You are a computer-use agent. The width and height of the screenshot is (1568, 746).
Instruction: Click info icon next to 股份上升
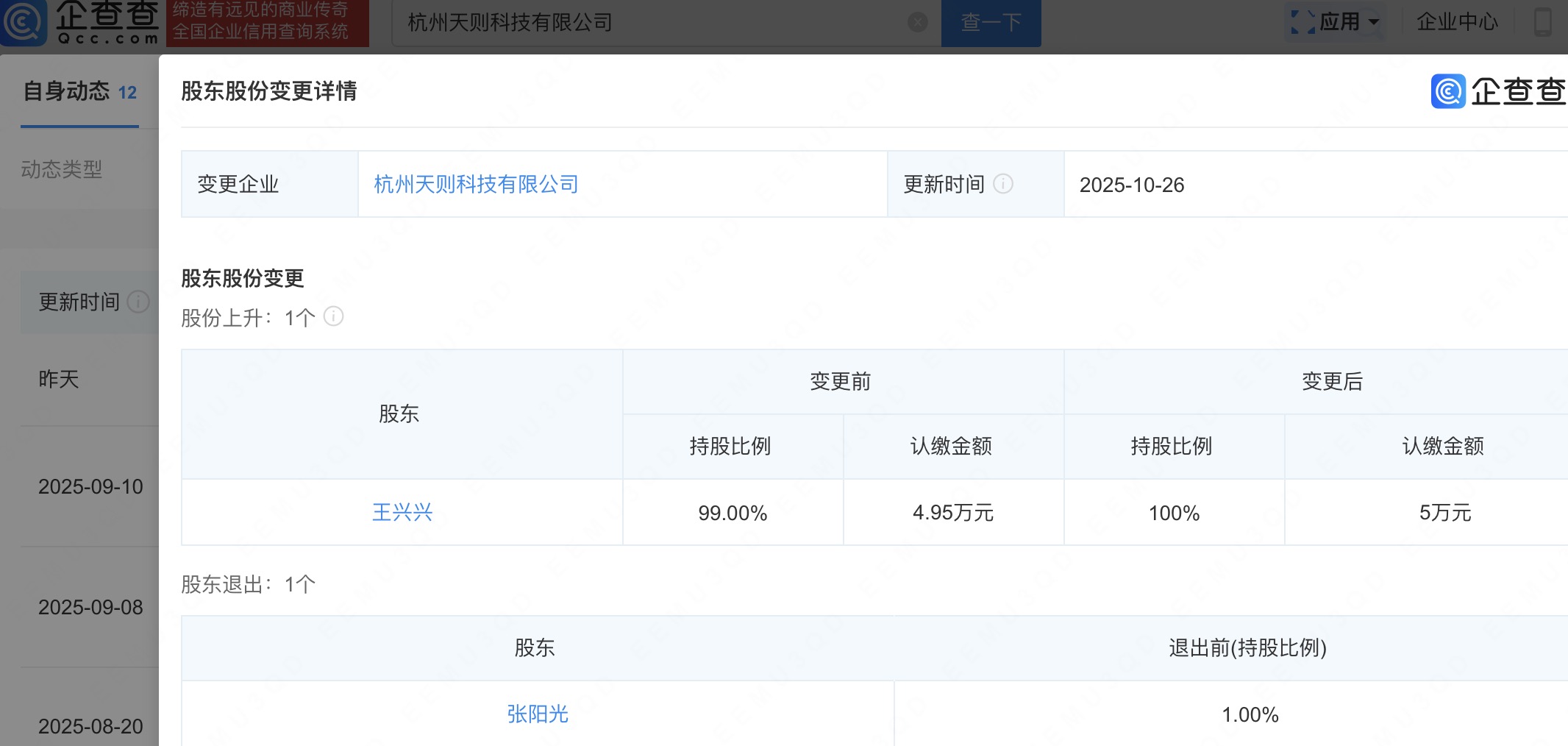point(333,316)
